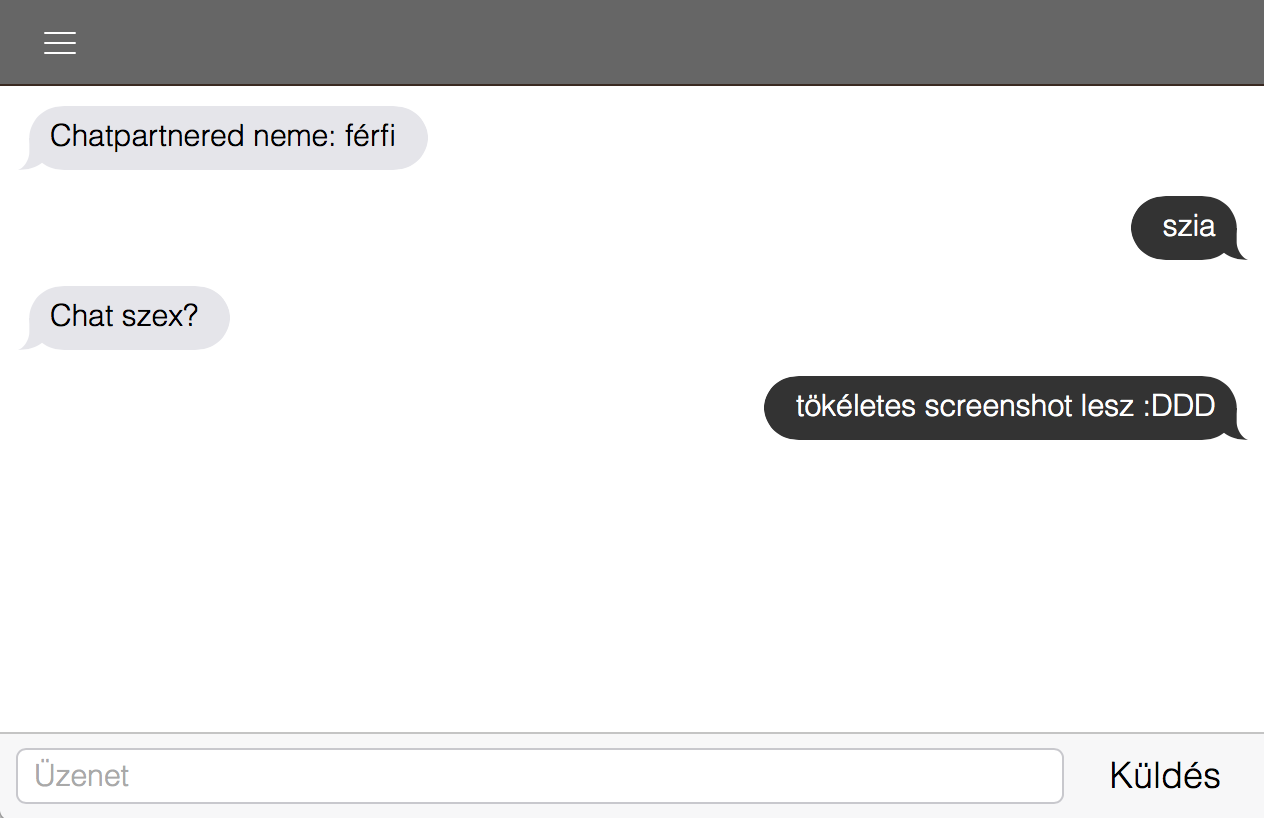Click the empty chat area below the messages
1264x818 pixels.
tap(632, 585)
